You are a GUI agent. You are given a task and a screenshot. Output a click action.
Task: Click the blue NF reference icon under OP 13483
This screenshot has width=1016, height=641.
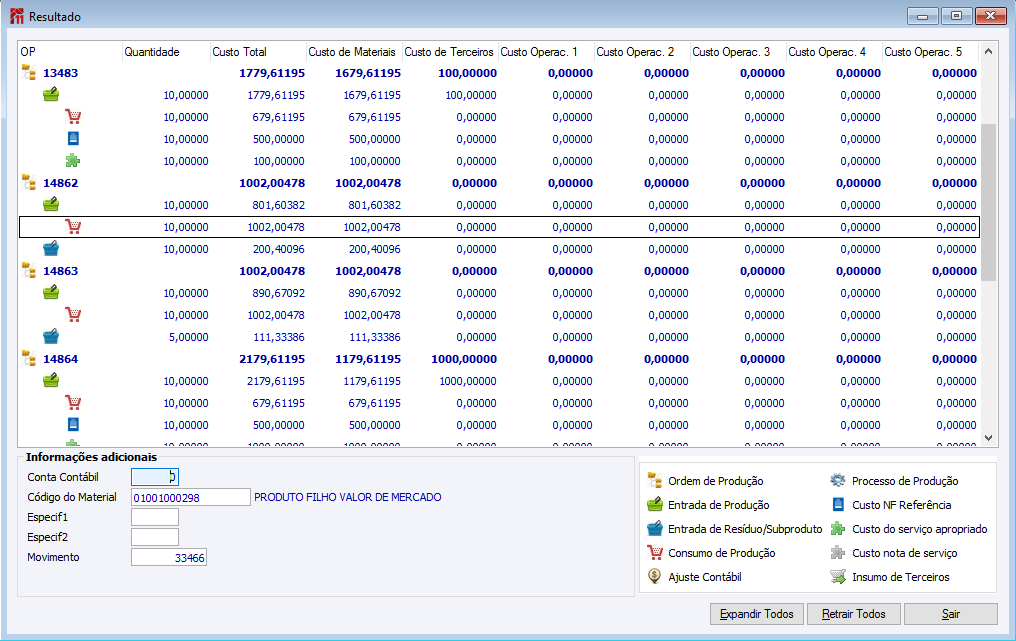click(x=73, y=139)
